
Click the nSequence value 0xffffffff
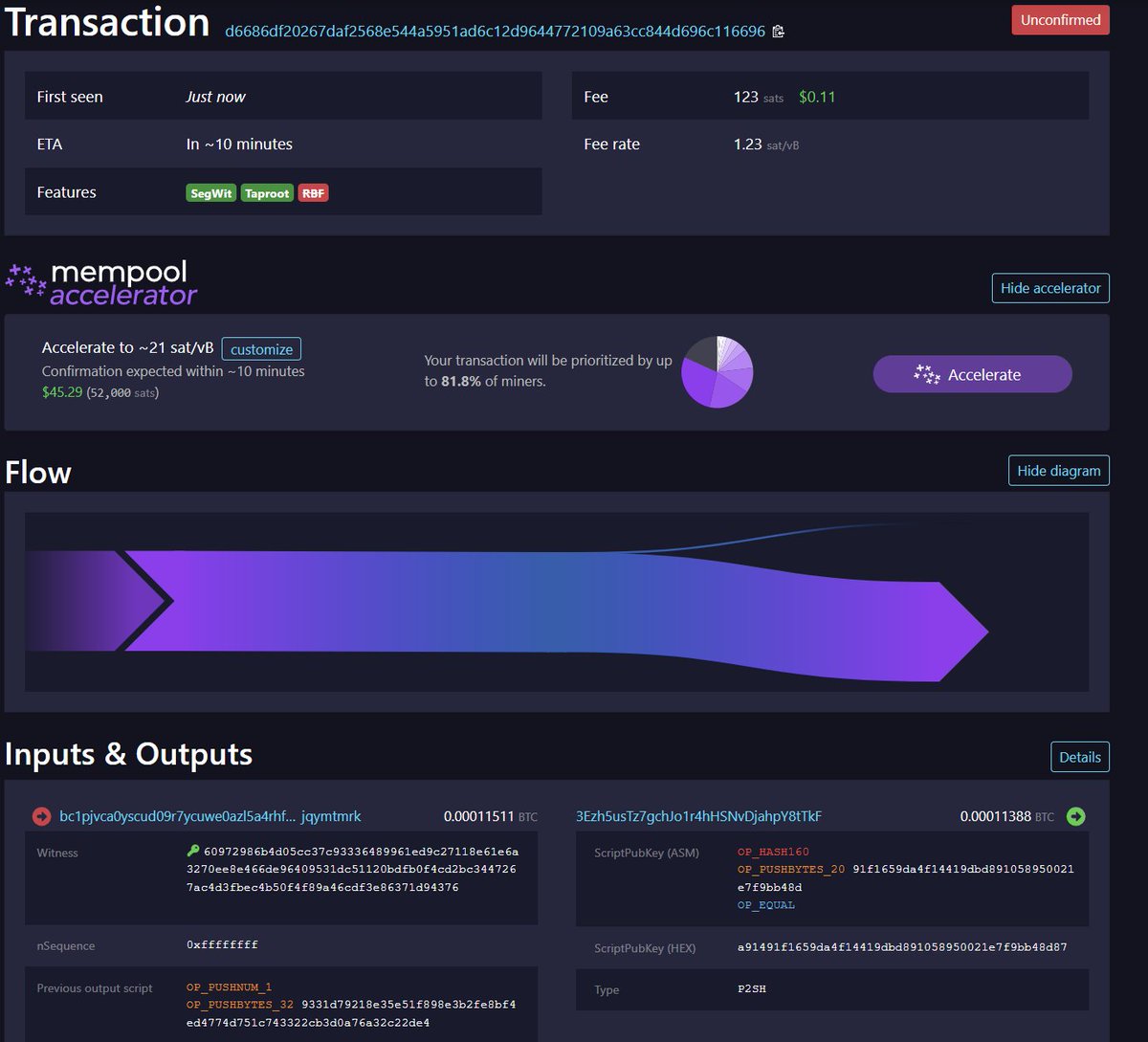pyautogui.click(x=222, y=944)
